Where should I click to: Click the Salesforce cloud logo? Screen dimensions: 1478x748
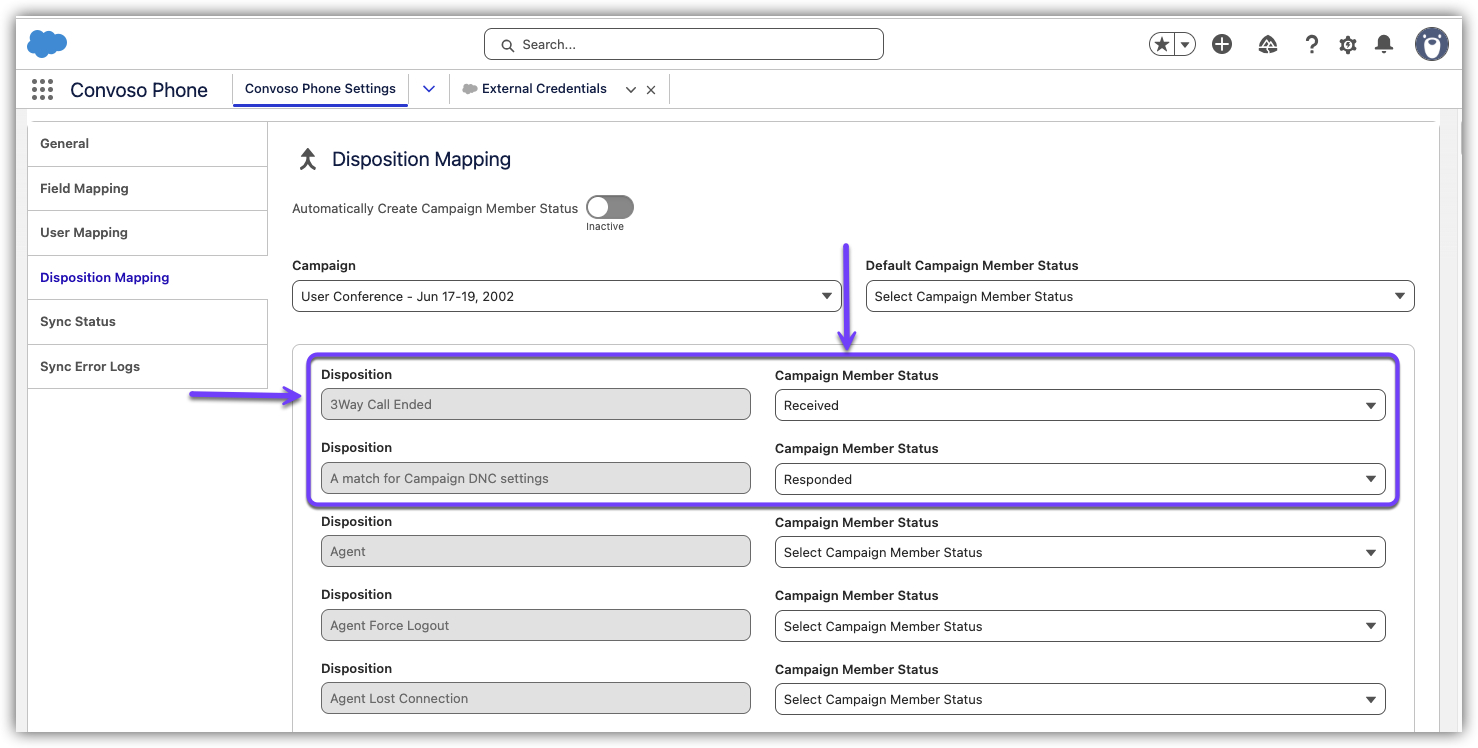click(x=47, y=44)
